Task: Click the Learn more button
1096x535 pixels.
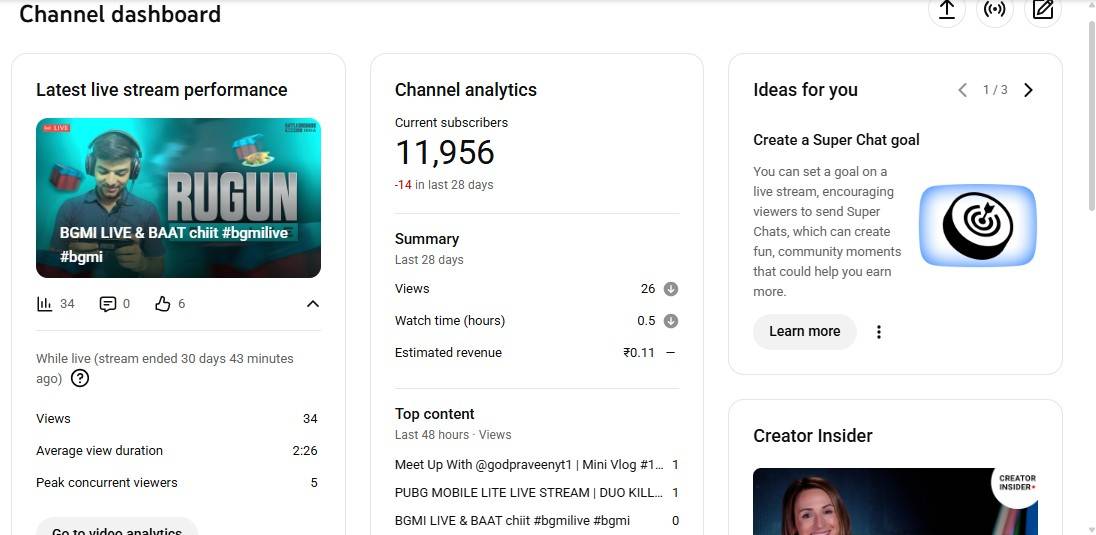Action: tap(804, 332)
